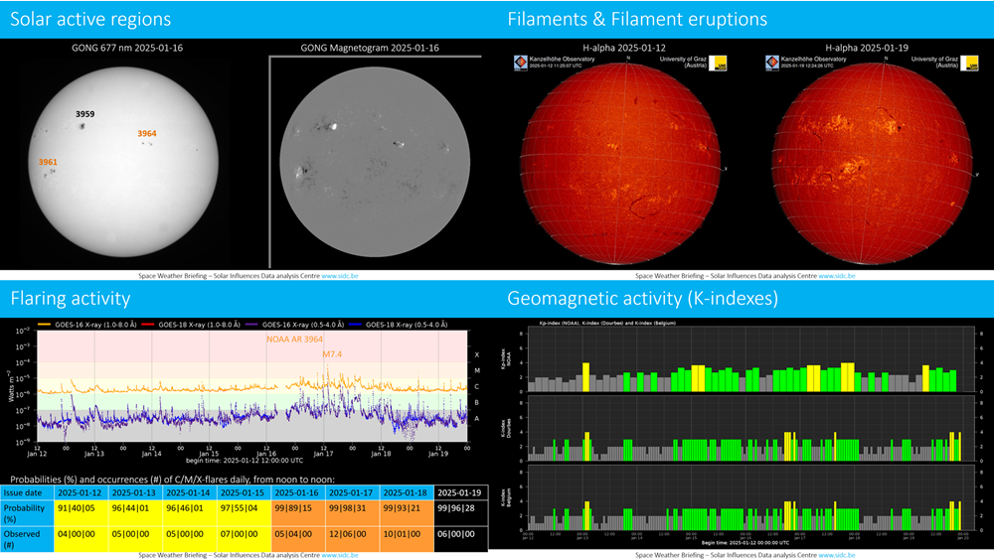Click the Kp-index NOAA bar chart
Image resolution: width=994 pixels, height=560 pixels.
pos(751,359)
